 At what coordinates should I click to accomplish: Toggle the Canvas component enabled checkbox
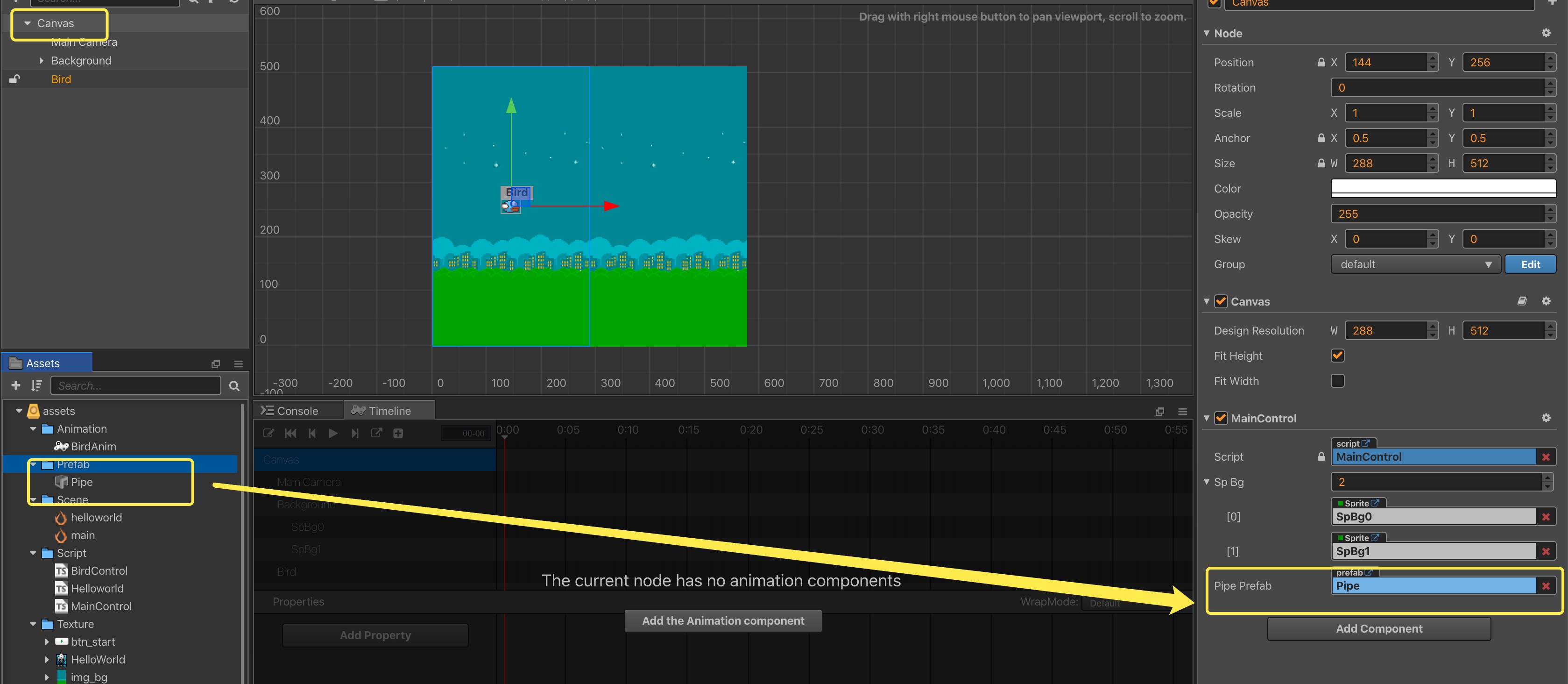click(1221, 301)
